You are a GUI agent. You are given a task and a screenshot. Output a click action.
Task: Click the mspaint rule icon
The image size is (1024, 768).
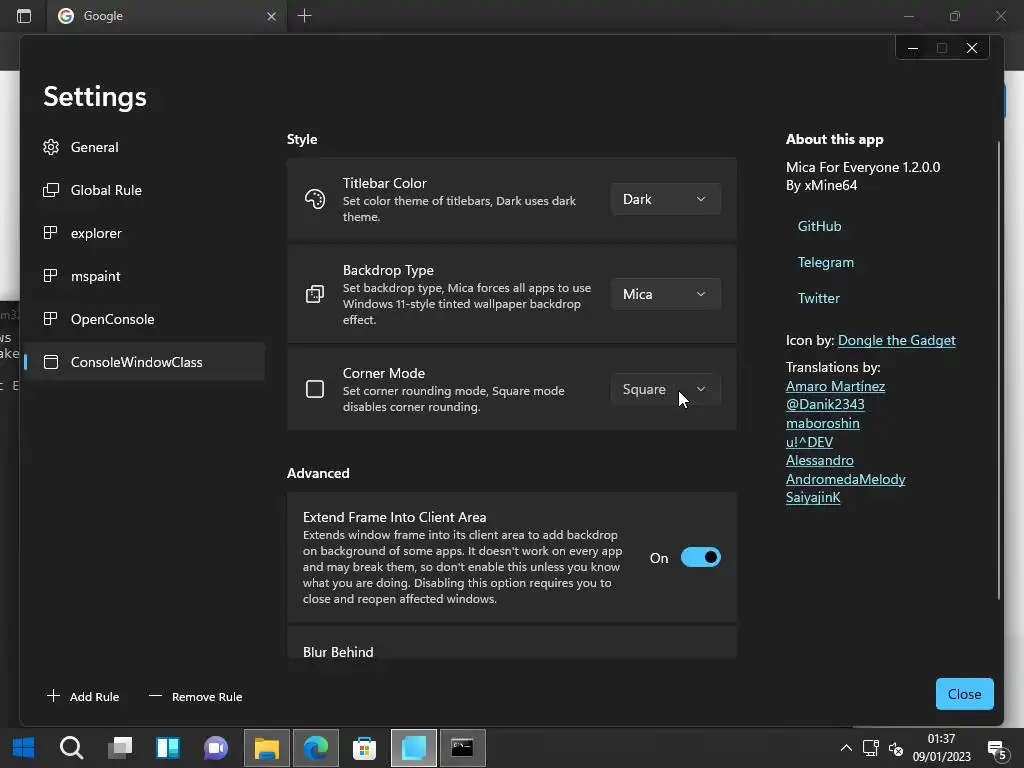(50, 276)
